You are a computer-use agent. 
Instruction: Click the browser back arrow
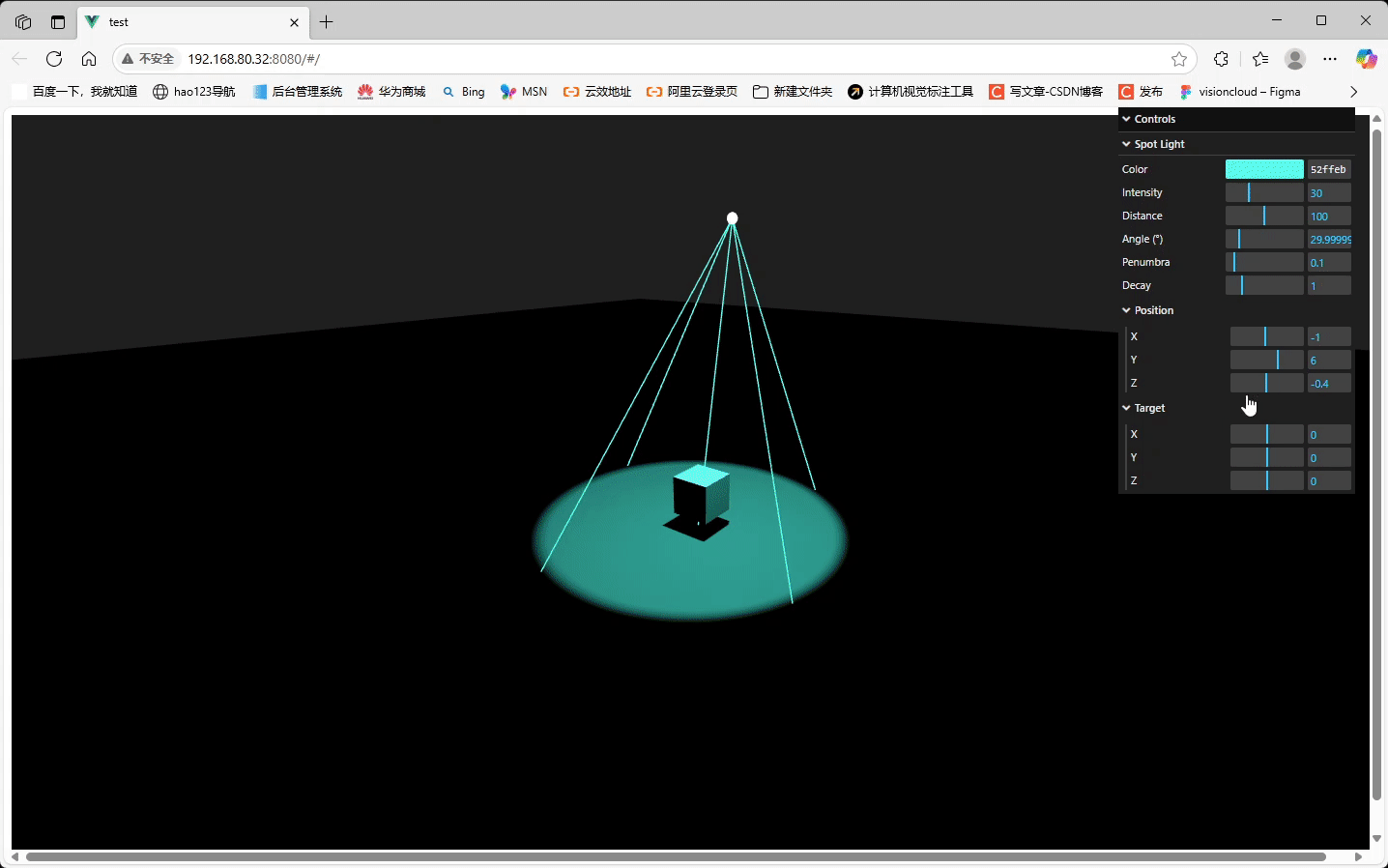tap(19, 59)
